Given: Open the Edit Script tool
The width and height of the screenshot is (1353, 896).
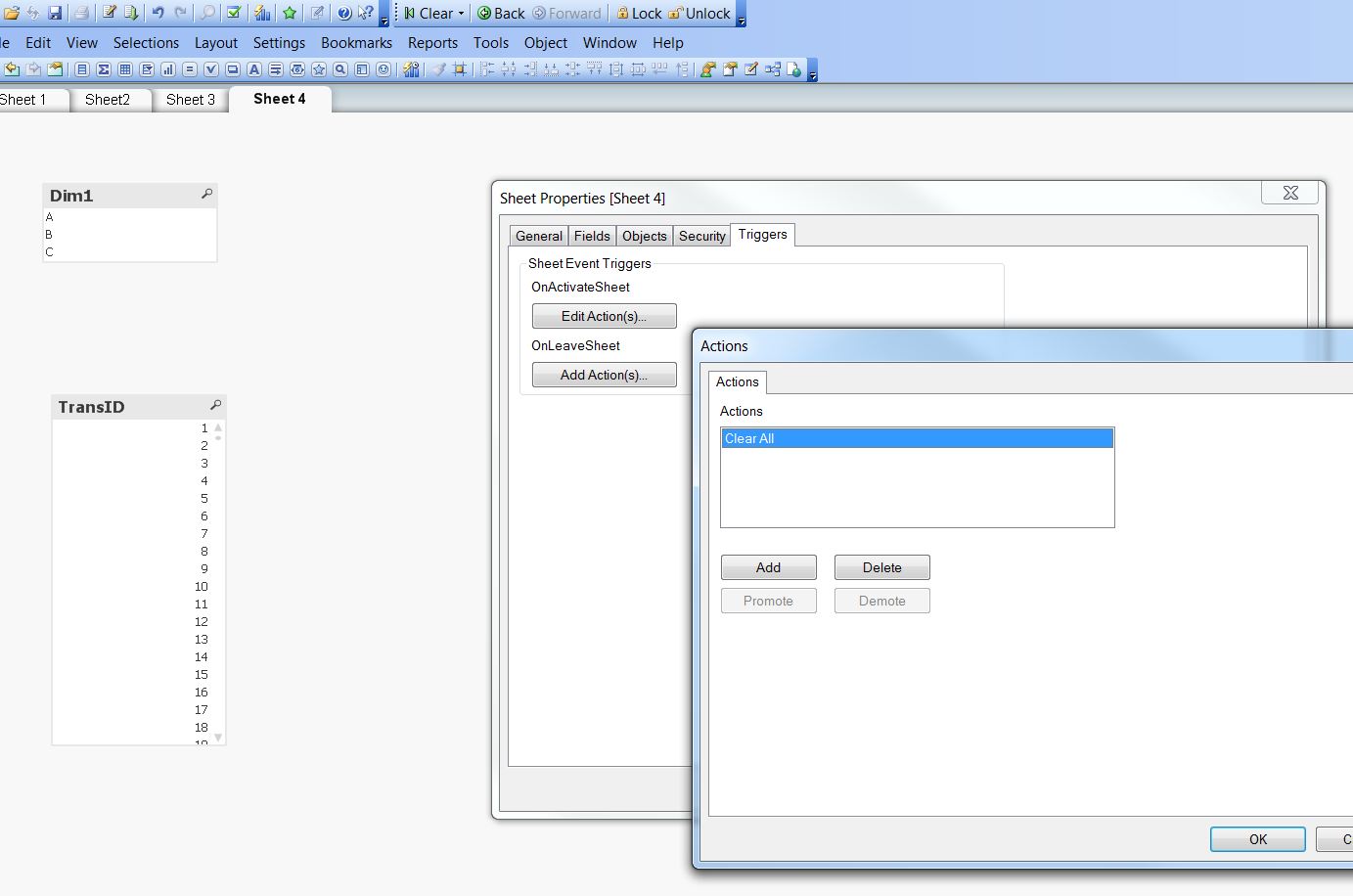Looking at the screenshot, I should coord(109,13).
